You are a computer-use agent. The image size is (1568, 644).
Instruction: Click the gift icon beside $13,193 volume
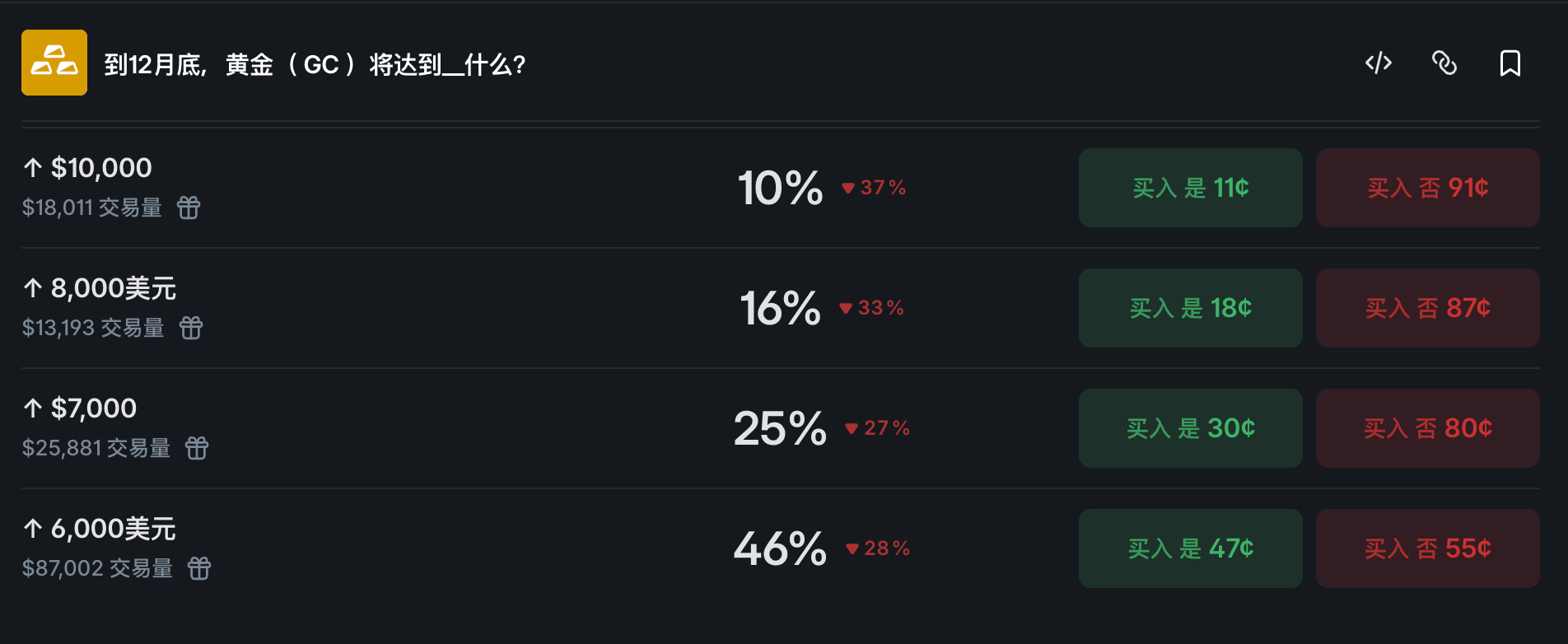coord(191,328)
